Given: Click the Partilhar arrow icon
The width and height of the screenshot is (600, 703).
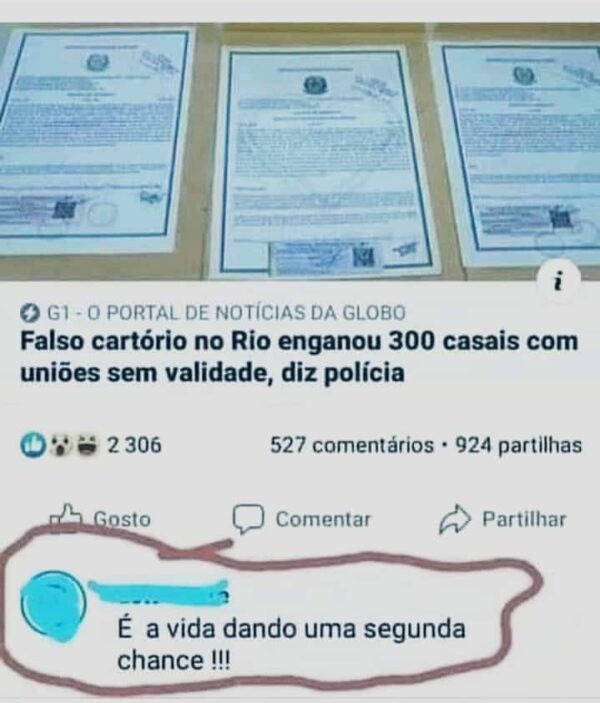Looking at the screenshot, I should point(454,519).
